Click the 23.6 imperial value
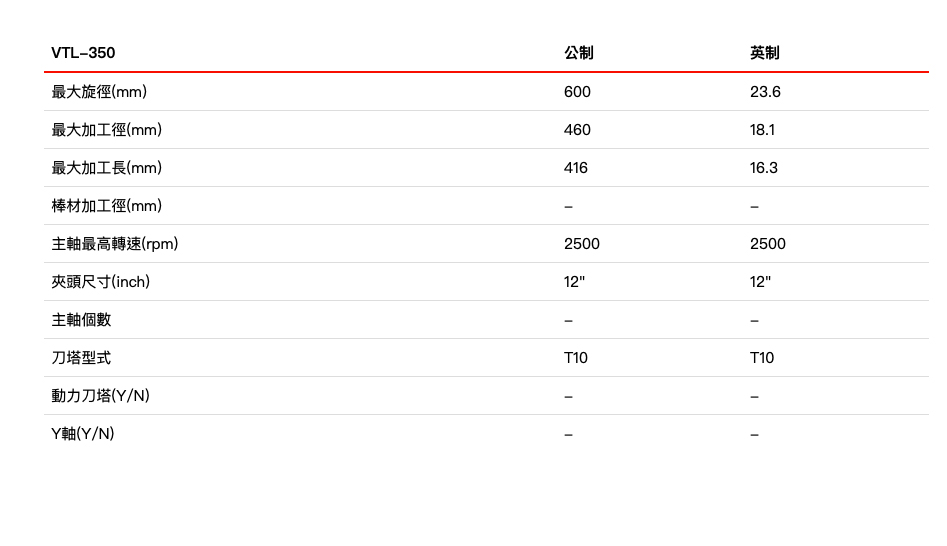The width and height of the screenshot is (947, 546). point(765,92)
